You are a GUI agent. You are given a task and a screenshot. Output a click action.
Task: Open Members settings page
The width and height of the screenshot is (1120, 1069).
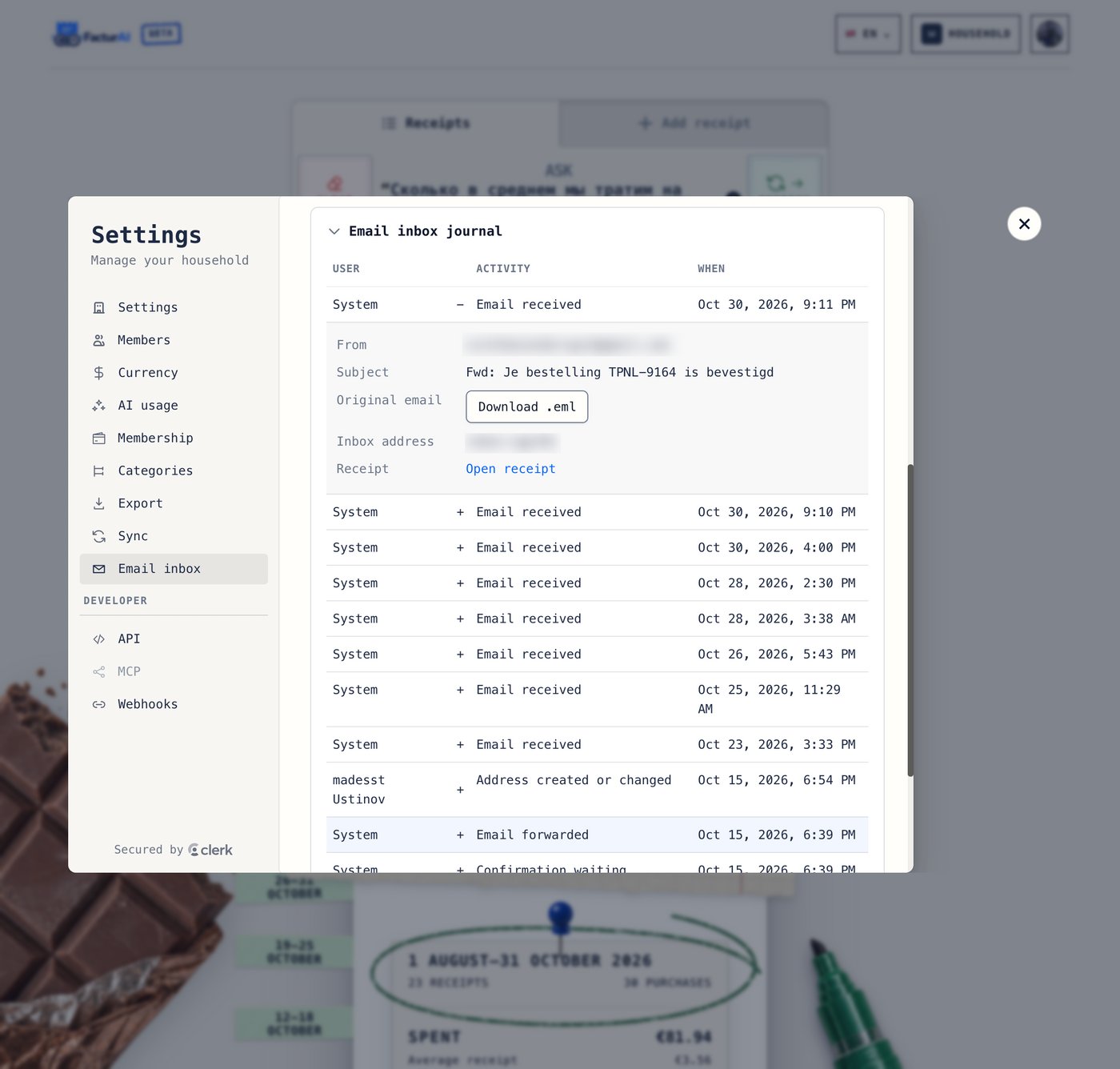pos(174,340)
